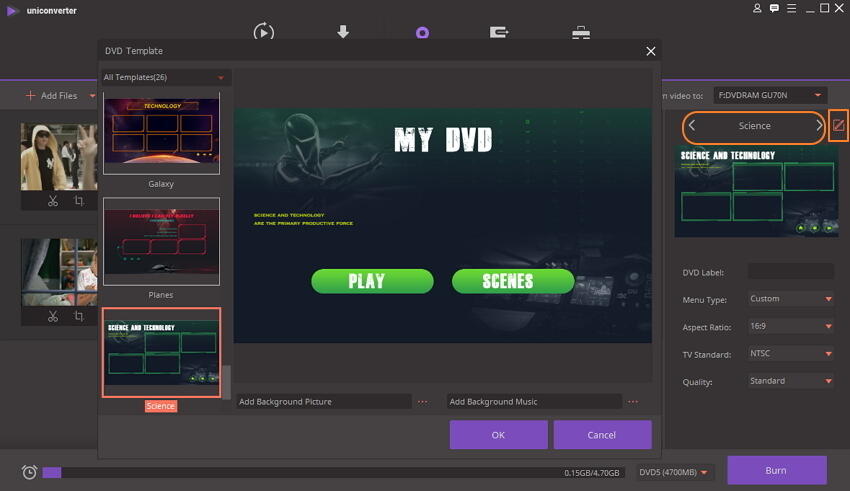The width and height of the screenshot is (850, 491).
Task: Click the SCENES button in menu preview
Action: point(513,281)
